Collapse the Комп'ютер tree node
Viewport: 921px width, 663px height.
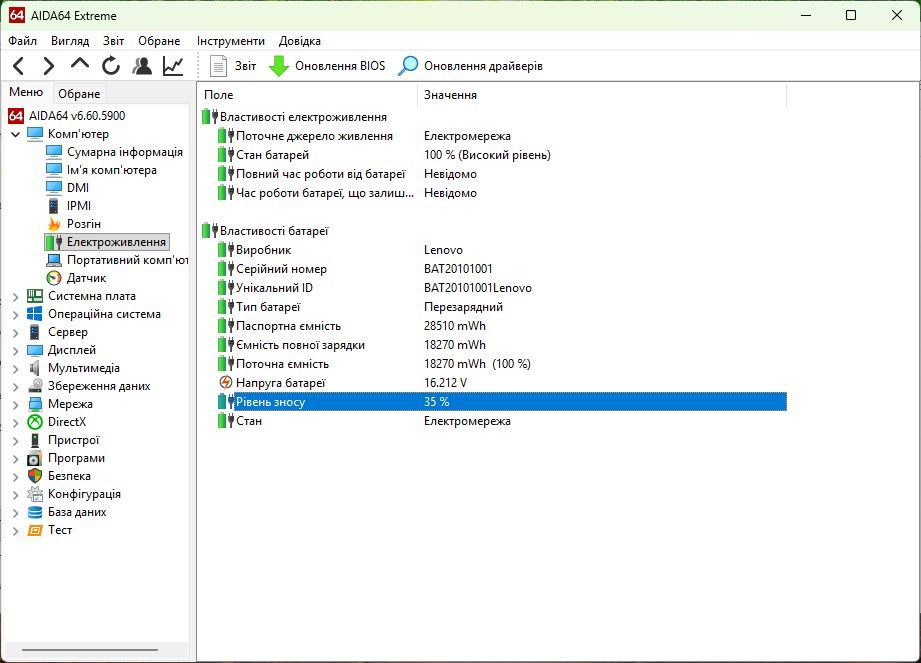point(16,134)
